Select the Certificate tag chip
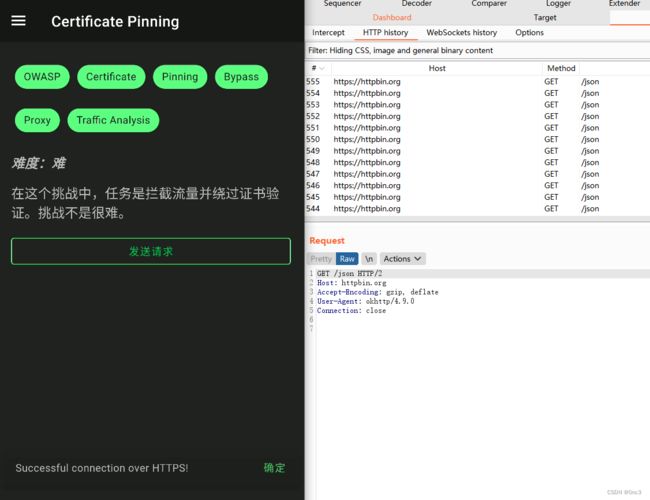The image size is (650, 500). point(111,77)
